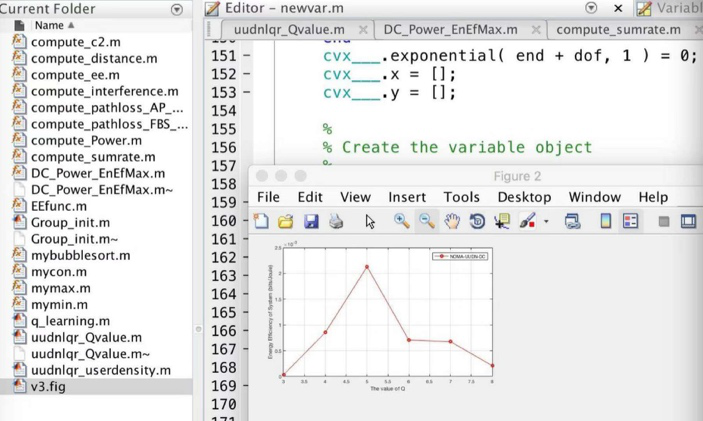Activate the Zoom Out magnifier tool

[427, 221]
